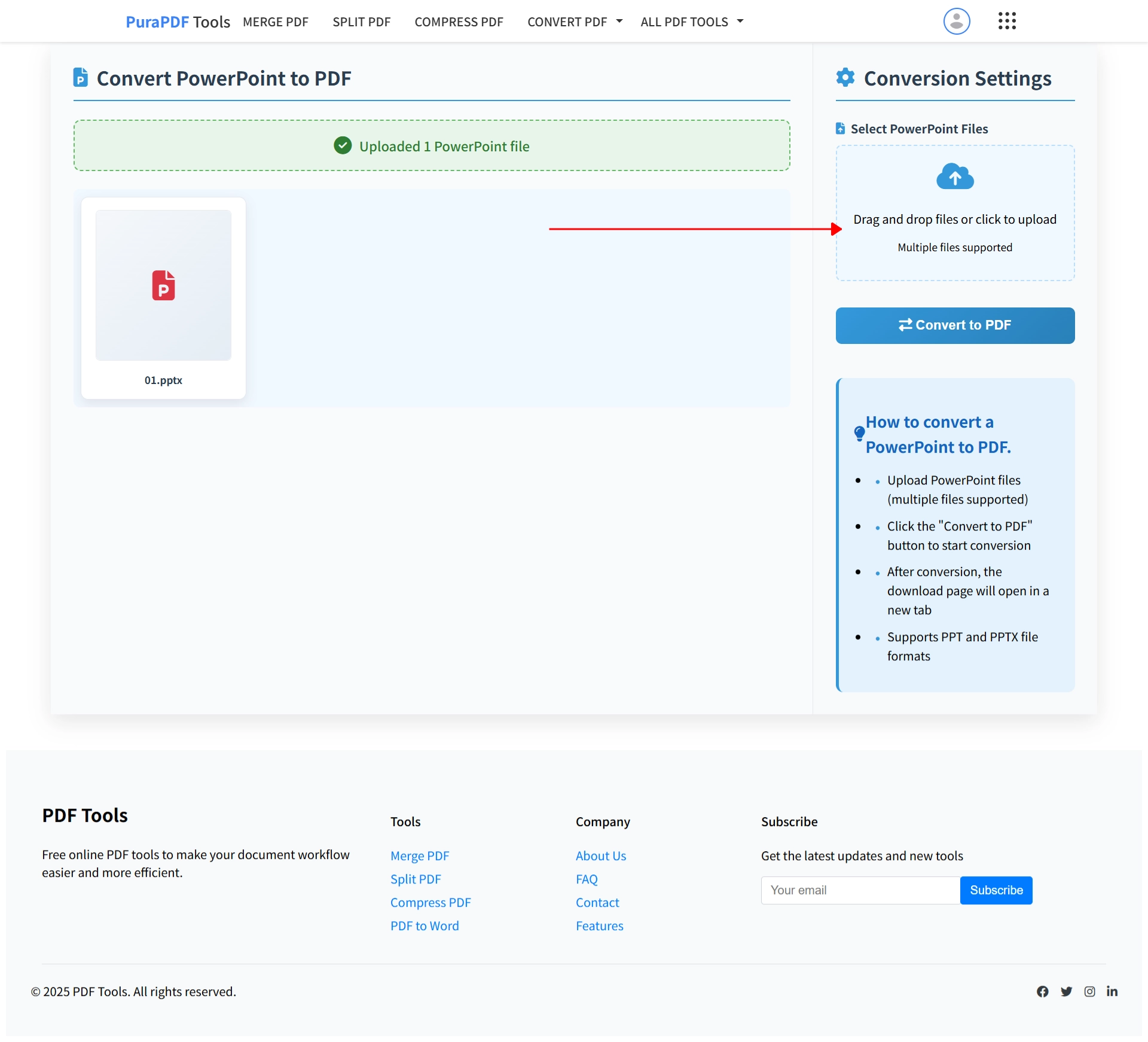
Task: Open the LinkedIn icon in footer
Action: coord(1113,991)
